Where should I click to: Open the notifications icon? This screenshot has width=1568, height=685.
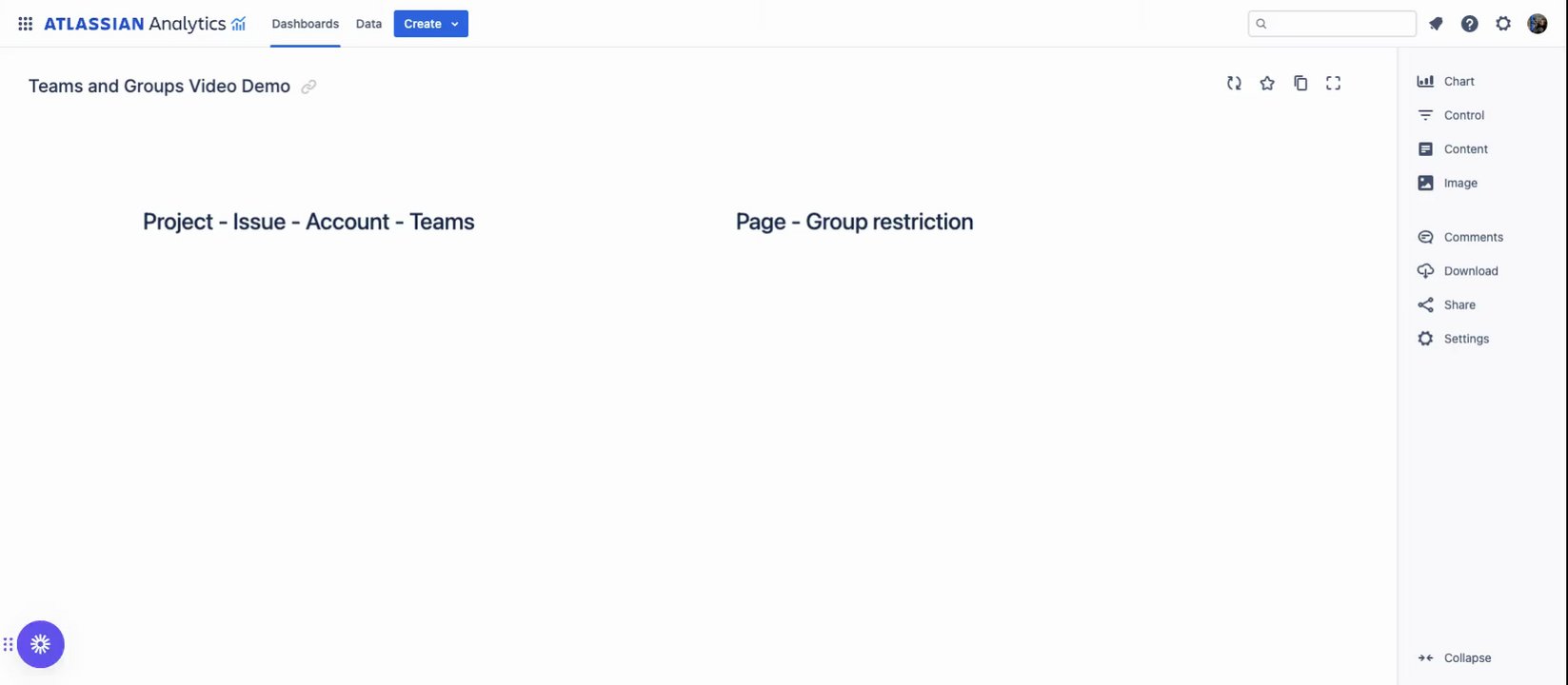point(1436,24)
